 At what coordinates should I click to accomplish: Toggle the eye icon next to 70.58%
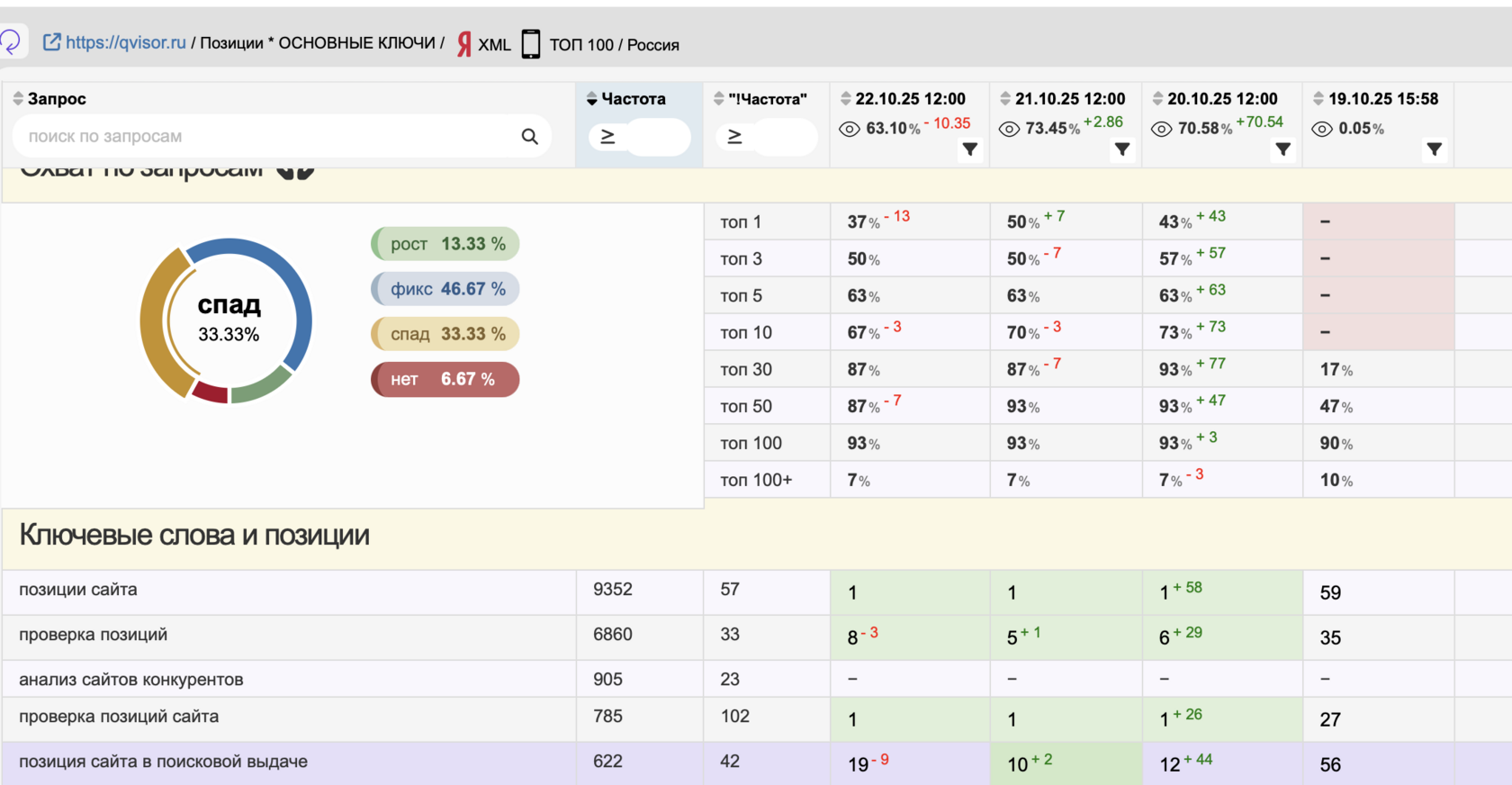click(x=1162, y=129)
